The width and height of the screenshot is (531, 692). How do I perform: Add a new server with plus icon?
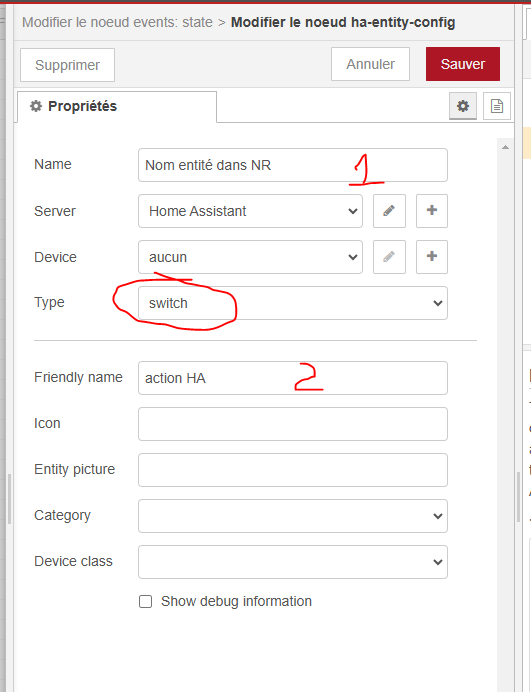click(432, 211)
